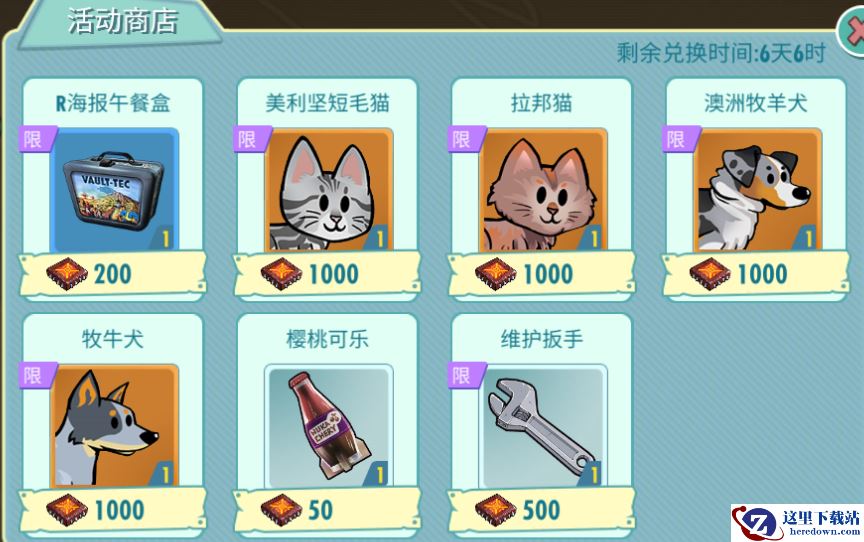Click the 剩余兑换时间 countdown text

pyautogui.click(x=721, y=53)
